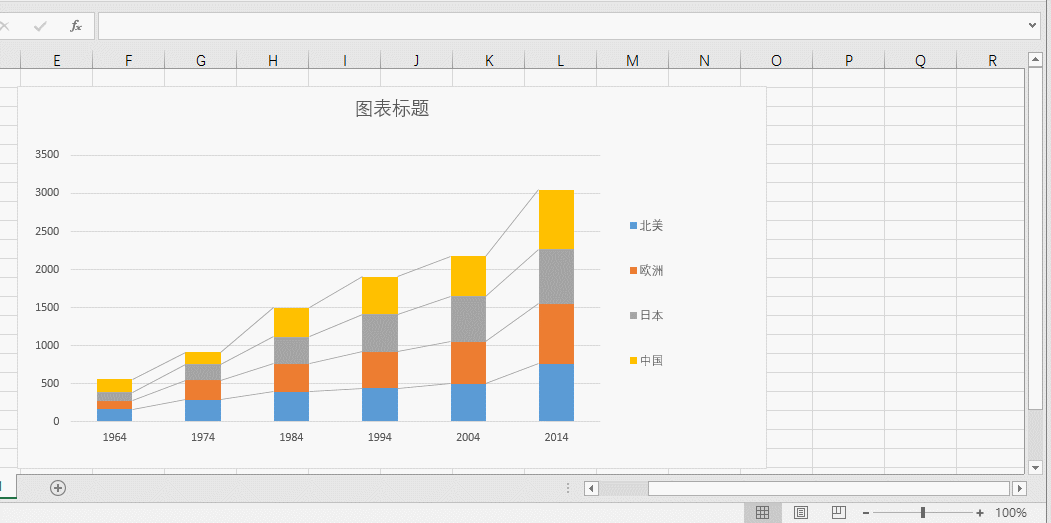Viewport: 1051px width, 523px height.
Task: Select the 北美 legend entry
Action: pos(651,226)
